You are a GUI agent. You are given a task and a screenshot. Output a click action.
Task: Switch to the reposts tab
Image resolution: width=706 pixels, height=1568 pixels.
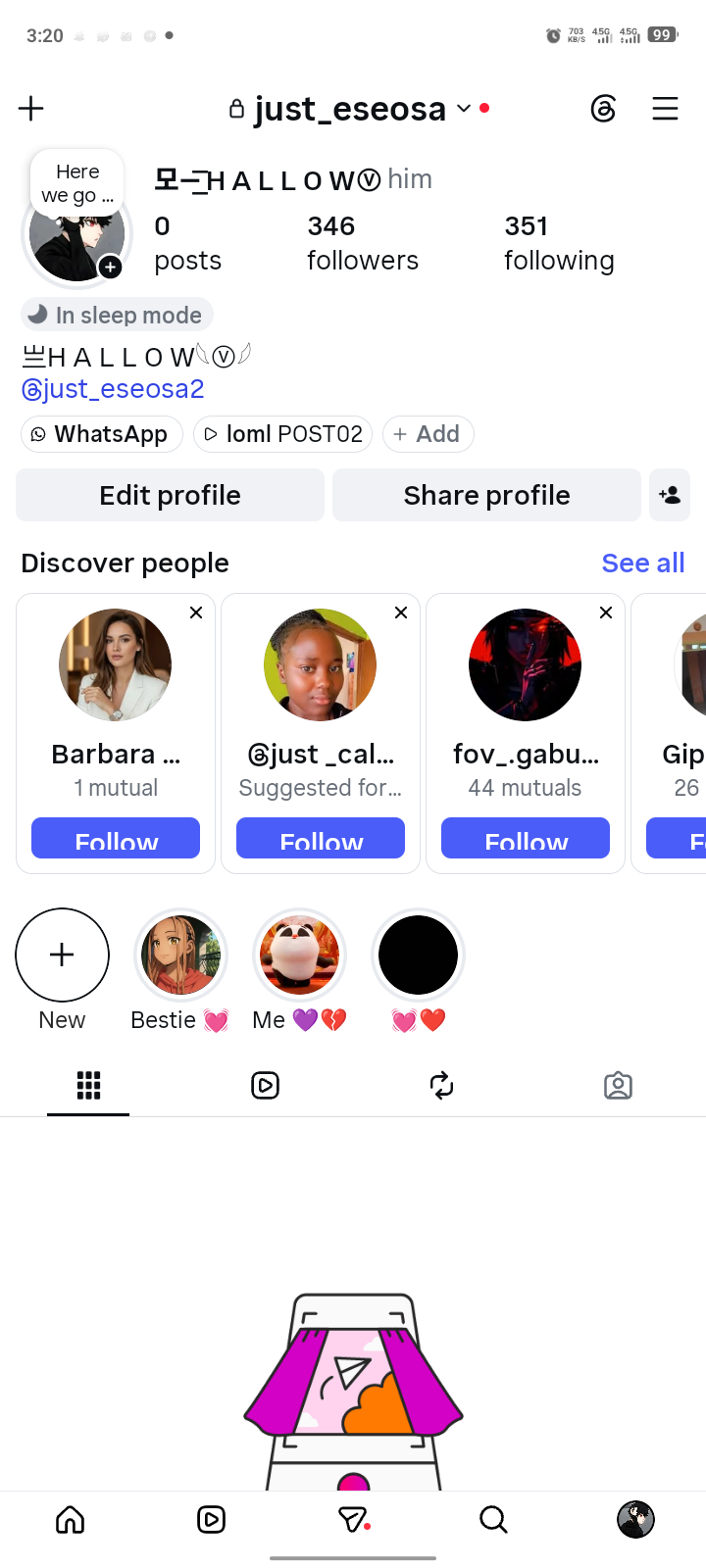point(441,1085)
